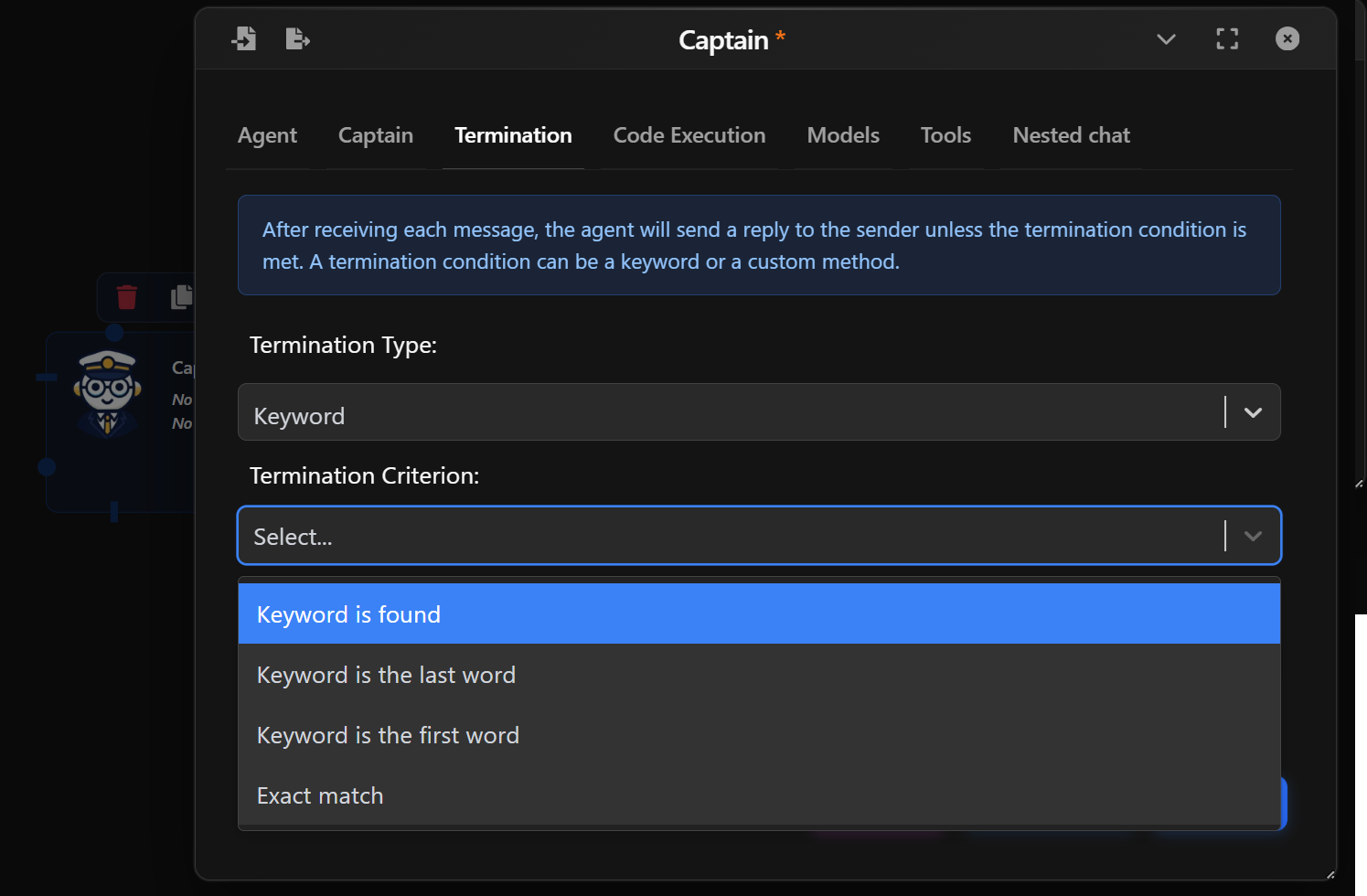
Task: Close the Captain settings dialog
Action: click(x=1287, y=38)
